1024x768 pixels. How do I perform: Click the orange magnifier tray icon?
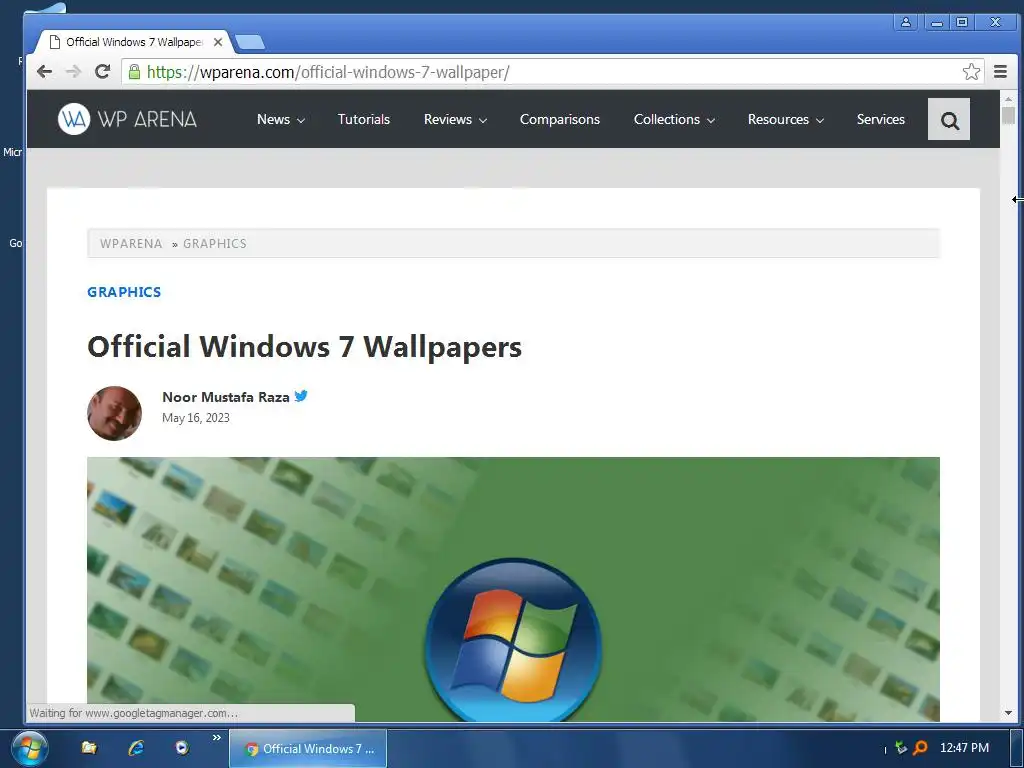point(920,748)
